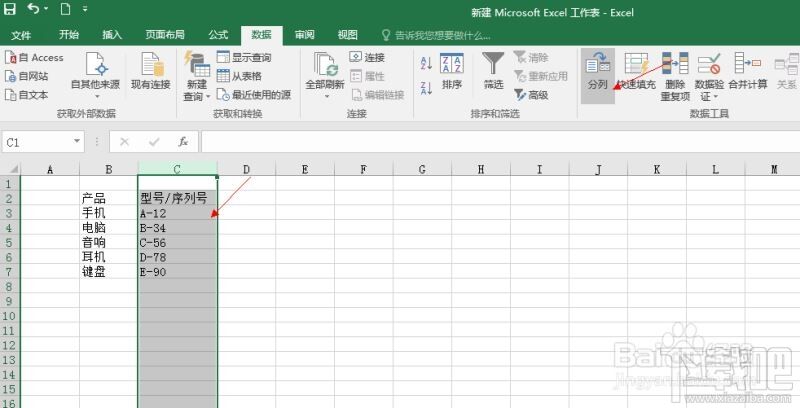This screenshot has height=408, width=800.
Task: Click 删除重复项 button
Action: (676, 75)
